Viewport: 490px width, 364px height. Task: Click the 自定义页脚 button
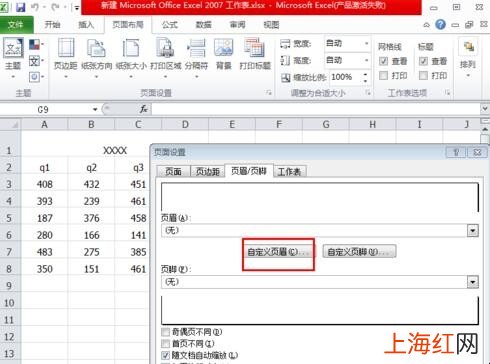[359, 252]
